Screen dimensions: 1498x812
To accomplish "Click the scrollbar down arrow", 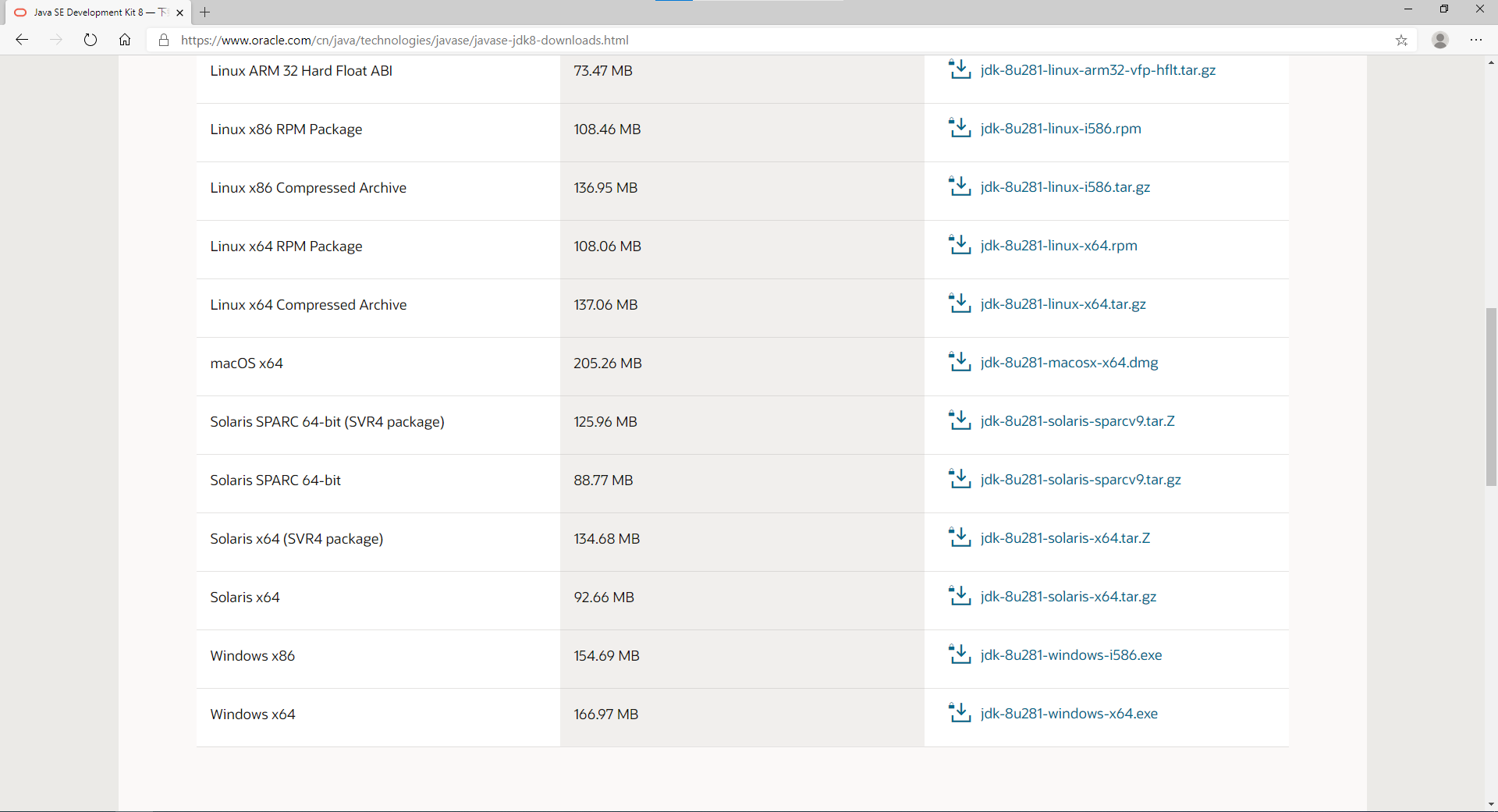I will (x=1491, y=804).
